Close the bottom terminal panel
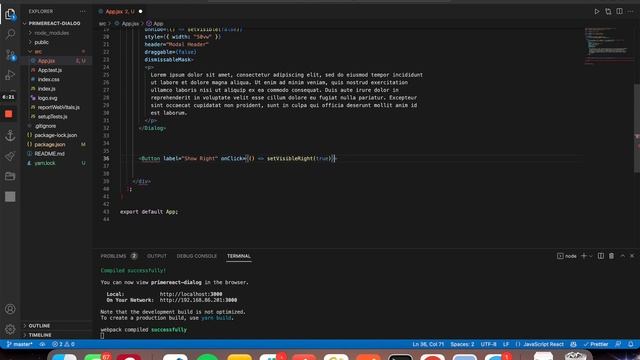Screen dimensions: 640x360 click(632, 256)
